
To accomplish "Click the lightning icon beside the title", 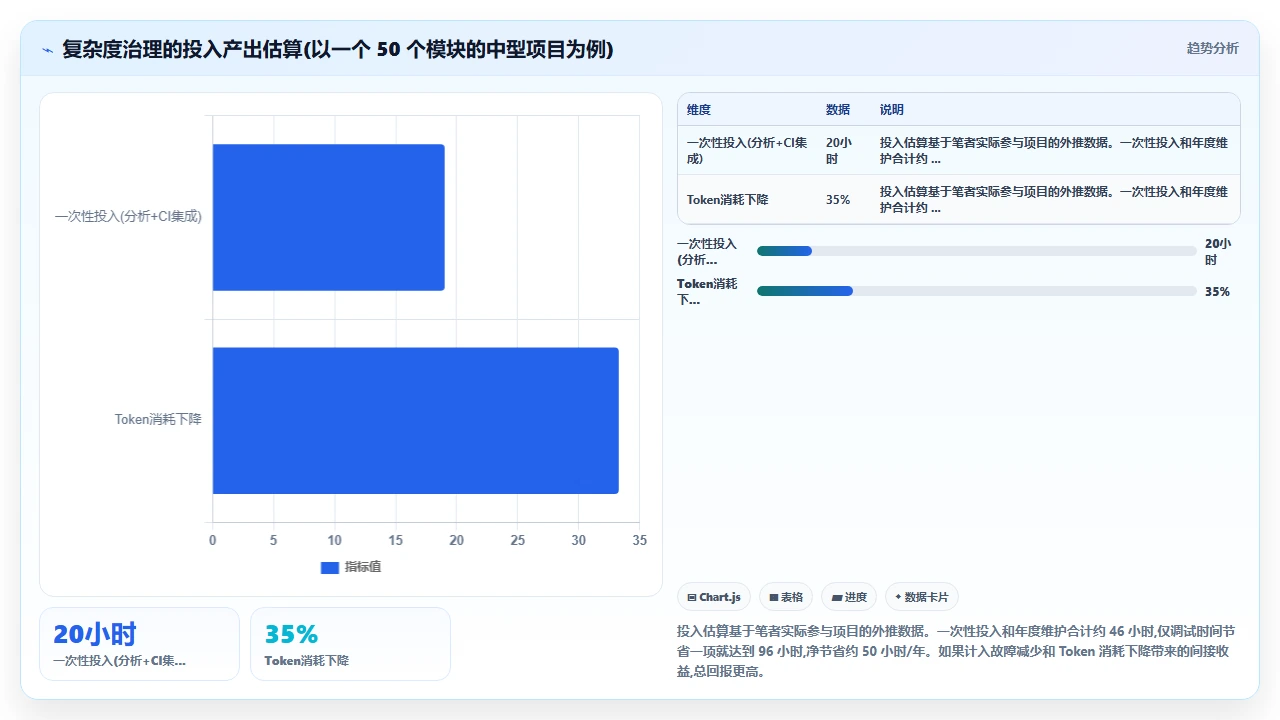I will point(47,50).
